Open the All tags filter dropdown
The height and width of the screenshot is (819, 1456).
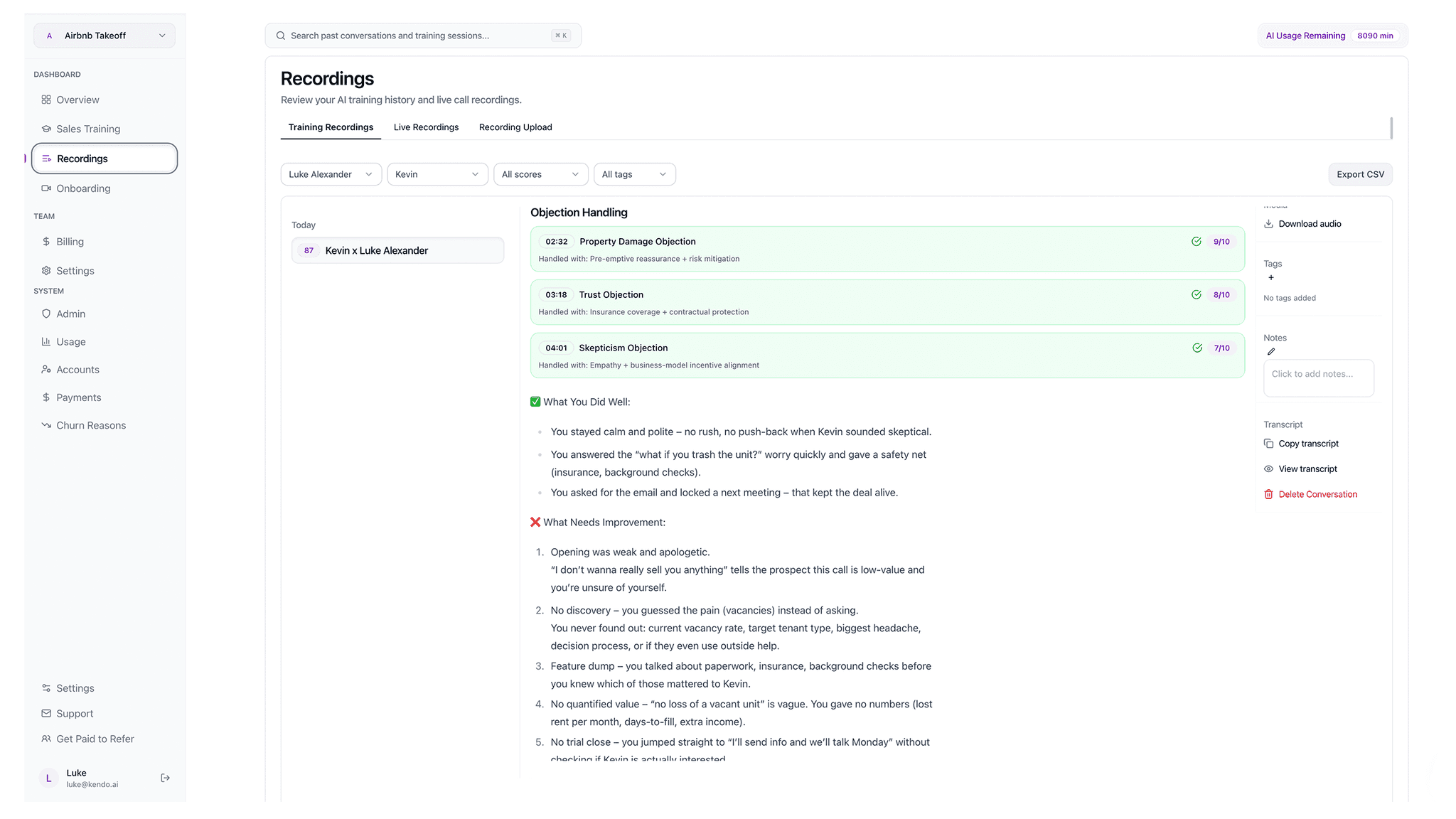(634, 175)
